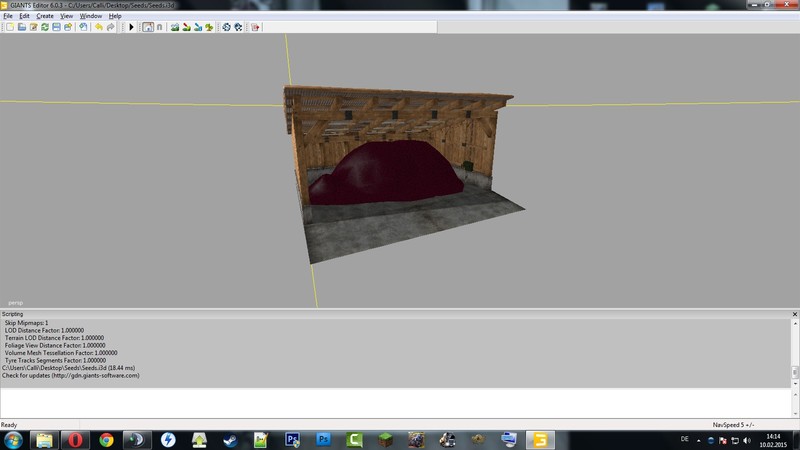The image size is (800, 450).
Task: Click the Save disk icon in toolbar
Action: click(x=56, y=27)
